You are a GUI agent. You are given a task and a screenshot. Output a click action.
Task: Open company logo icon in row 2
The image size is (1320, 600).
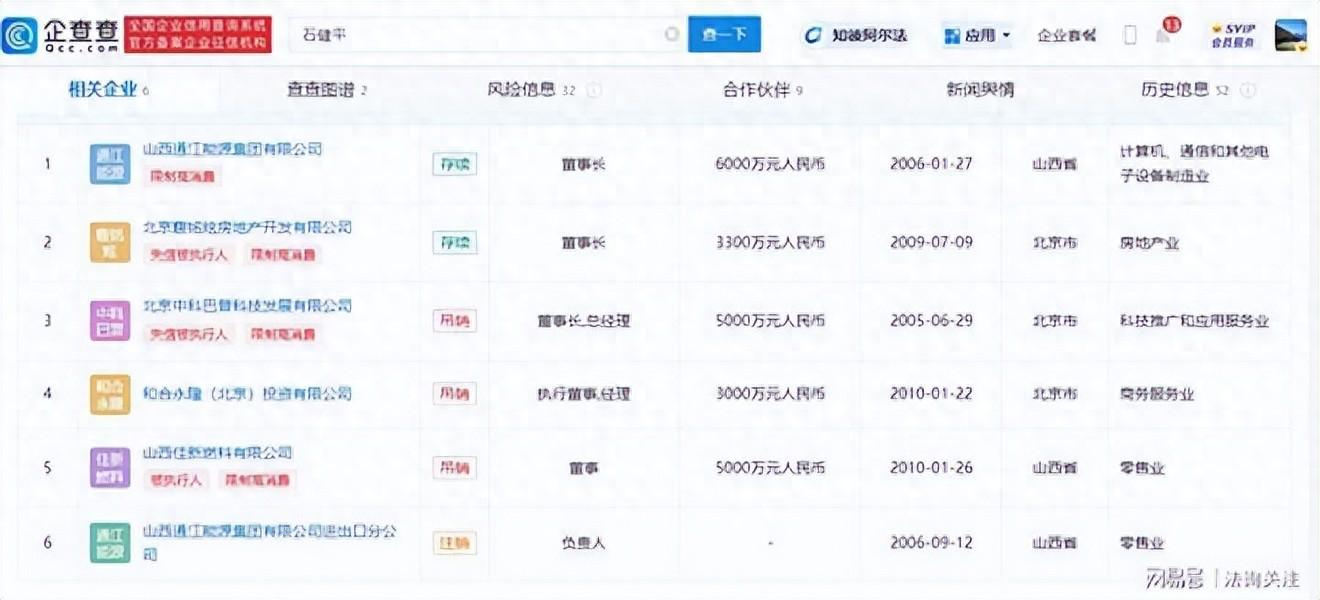(x=110, y=243)
